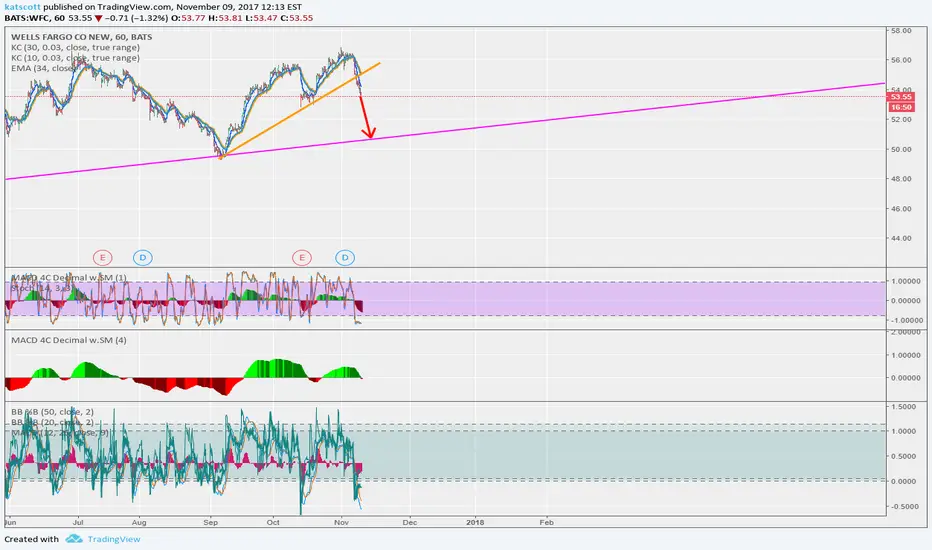
Task: Click the 52.00 price axis label
Action: click(x=901, y=120)
